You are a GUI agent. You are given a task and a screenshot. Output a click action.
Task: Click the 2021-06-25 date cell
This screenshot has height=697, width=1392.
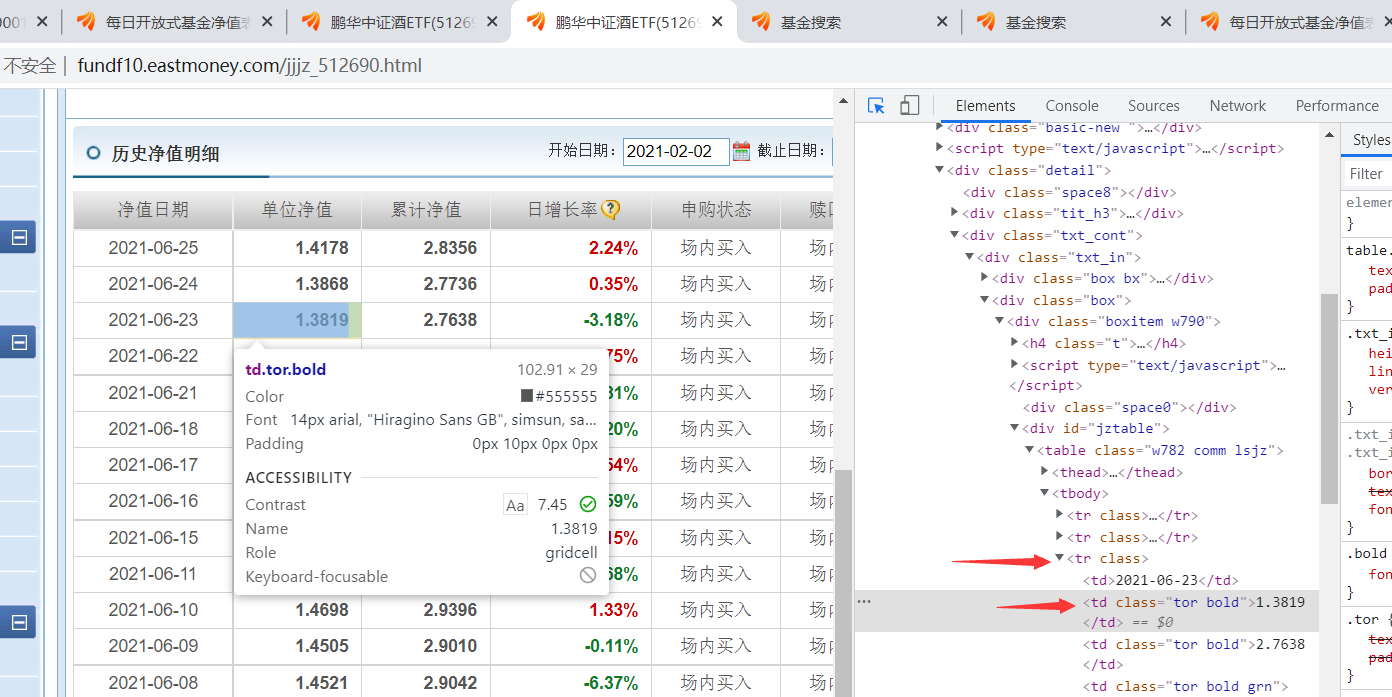153,248
